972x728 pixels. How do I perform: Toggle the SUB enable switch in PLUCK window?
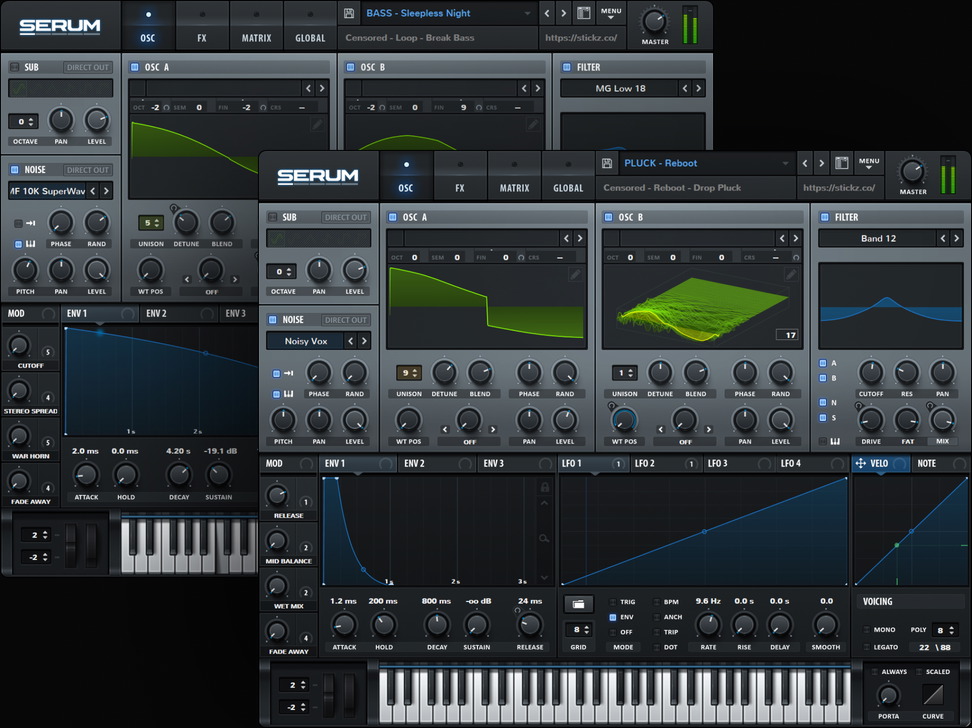(x=272, y=217)
